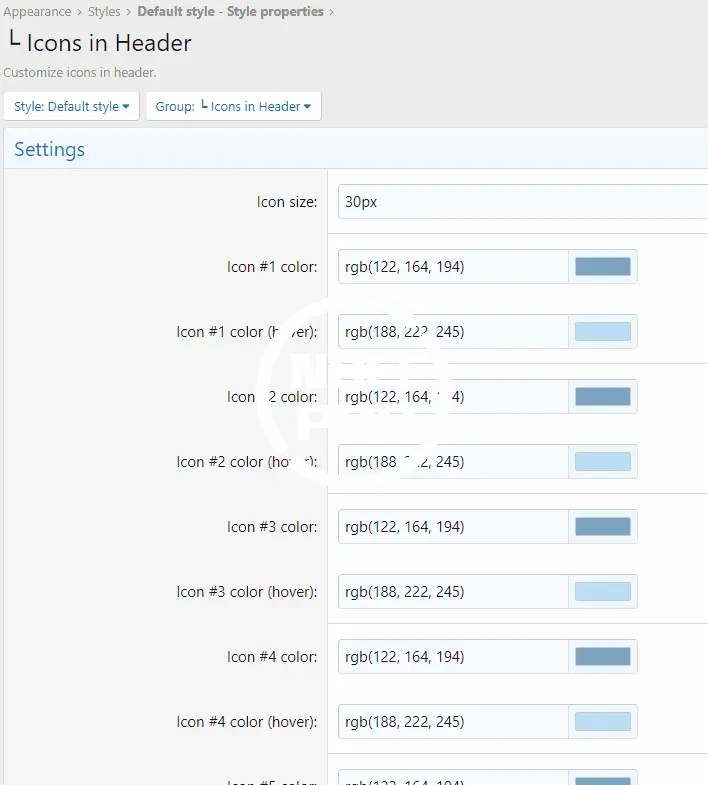Open the Icon #3 hover color swatch
The image size is (708, 785).
click(603, 592)
